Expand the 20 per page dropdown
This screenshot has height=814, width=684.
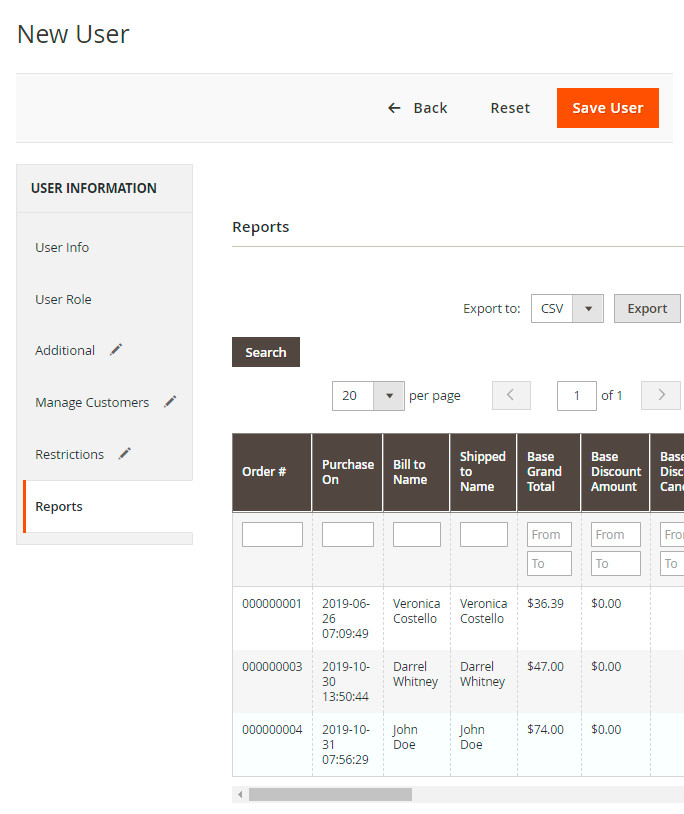coord(388,396)
